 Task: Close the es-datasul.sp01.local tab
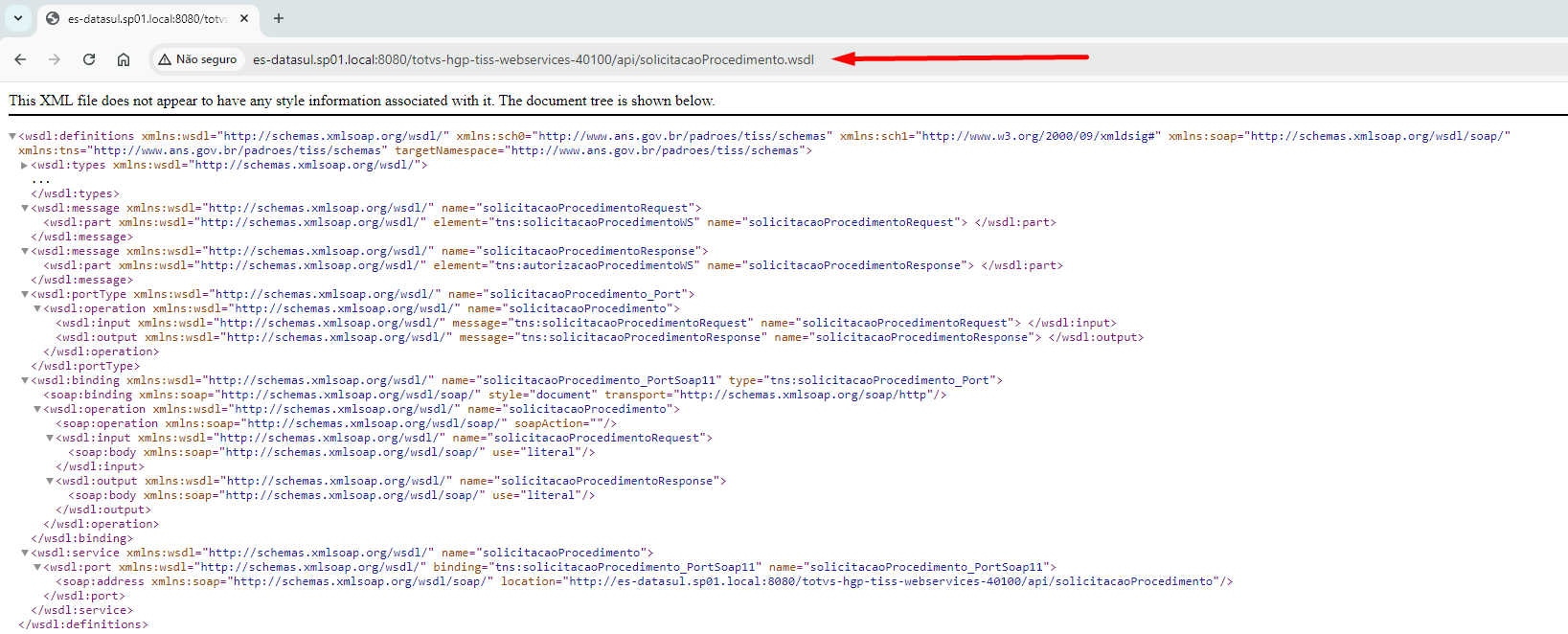coord(244,18)
